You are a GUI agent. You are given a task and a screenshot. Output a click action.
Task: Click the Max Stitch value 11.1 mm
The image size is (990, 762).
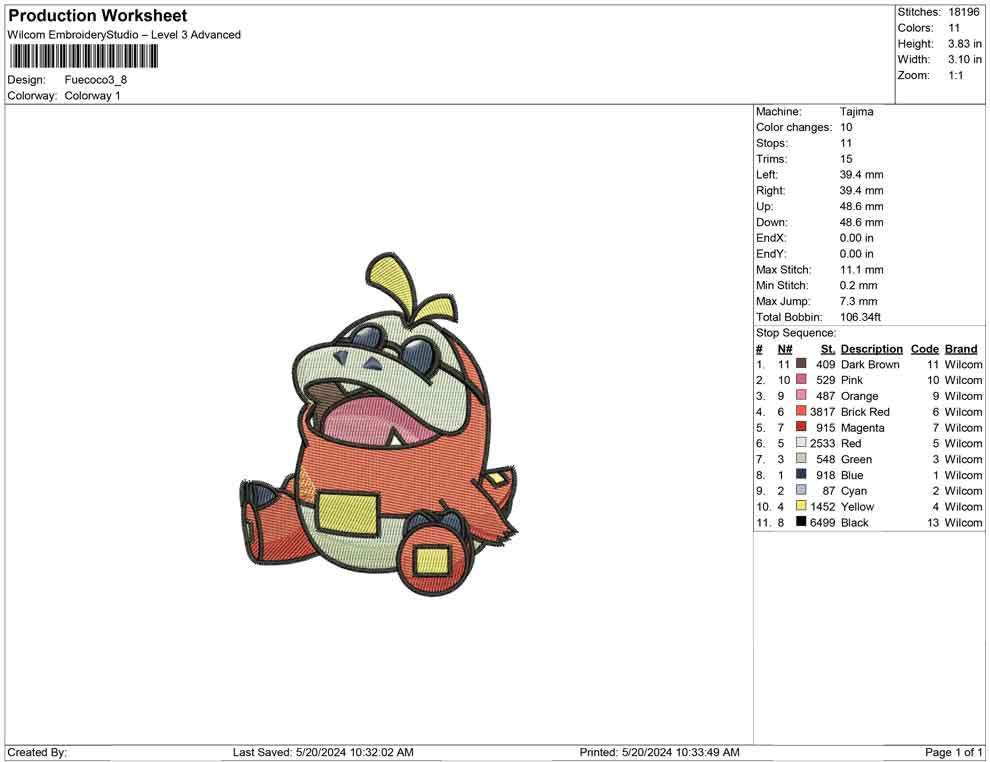862,270
